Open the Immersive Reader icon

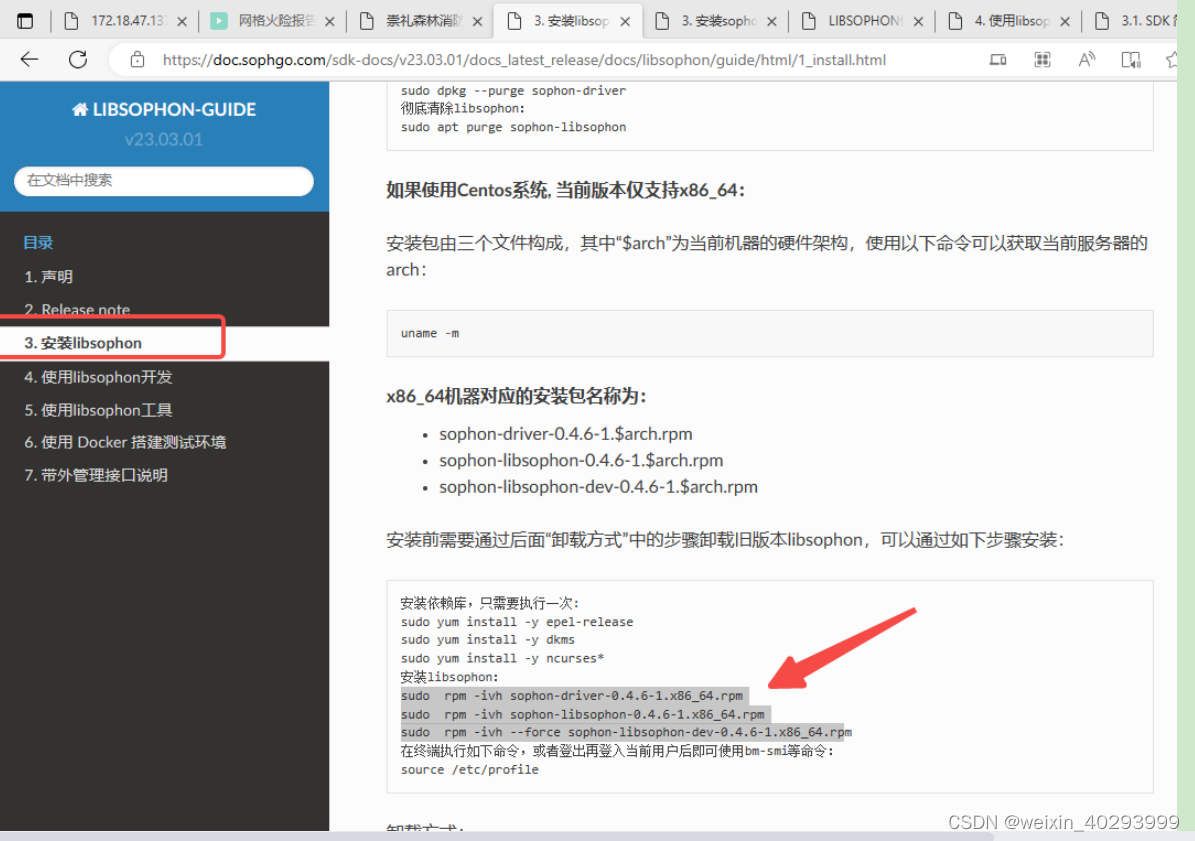click(1131, 59)
